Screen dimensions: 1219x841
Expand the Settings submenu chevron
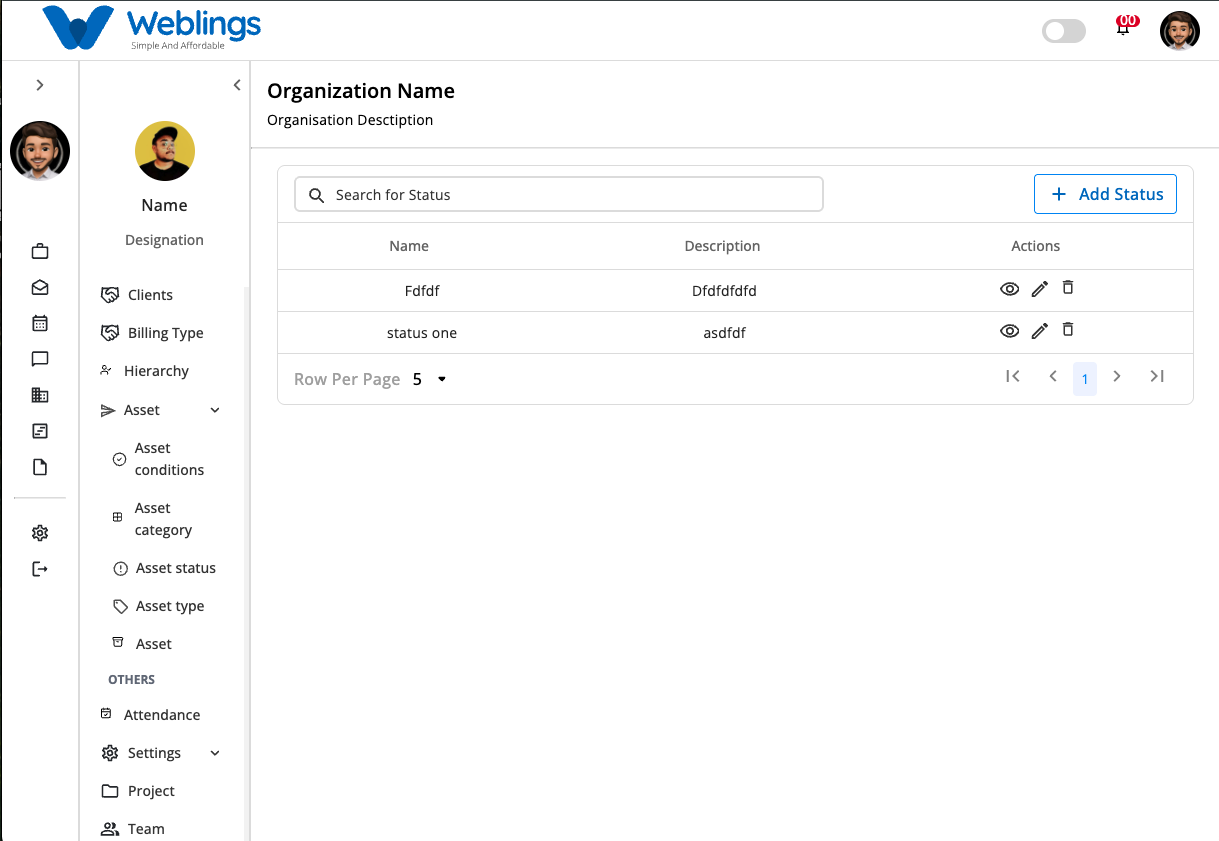pos(215,753)
